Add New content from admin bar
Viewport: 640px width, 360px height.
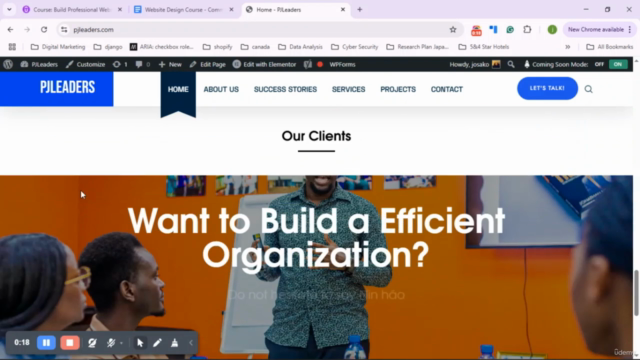coord(170,64)
